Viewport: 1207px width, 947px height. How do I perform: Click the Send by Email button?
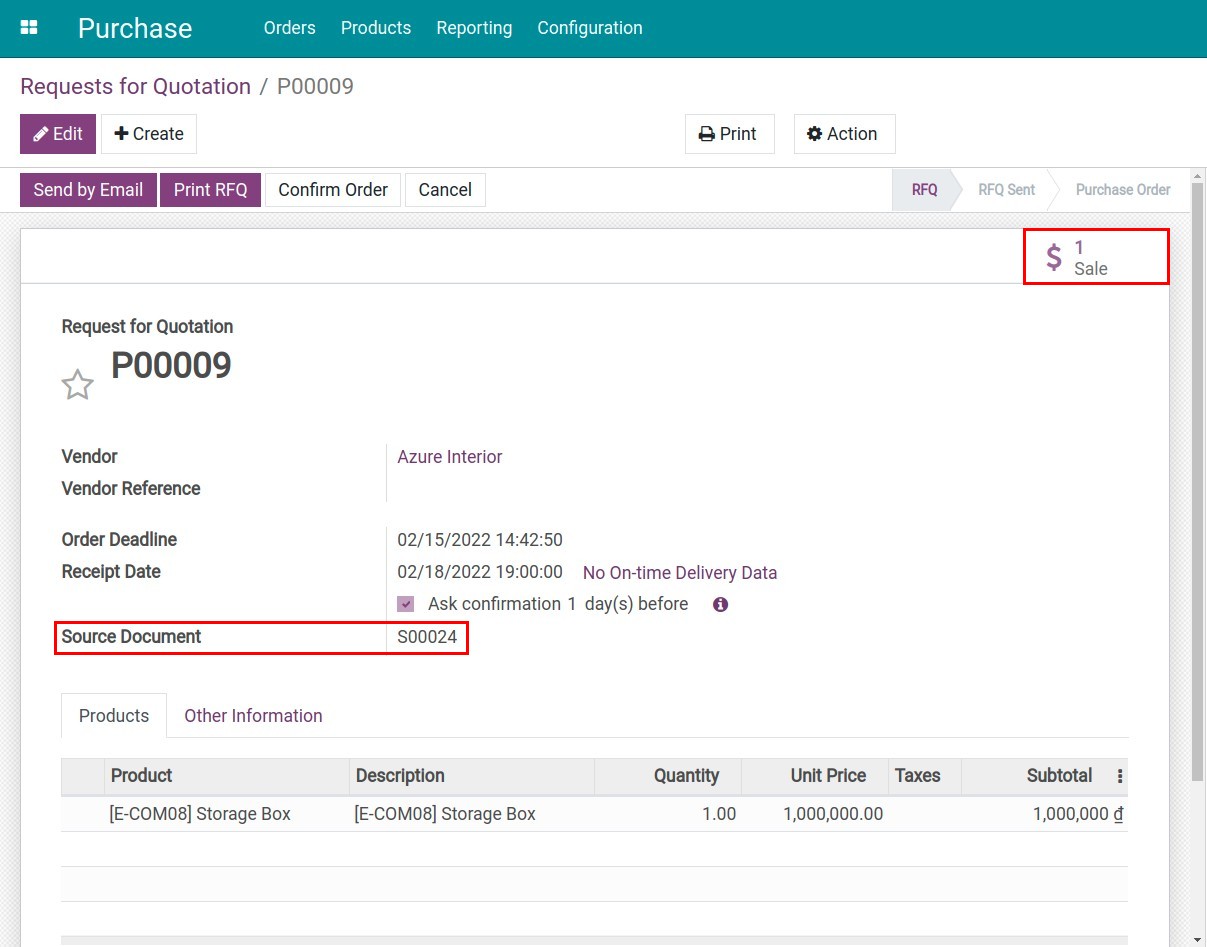[88, 190]
